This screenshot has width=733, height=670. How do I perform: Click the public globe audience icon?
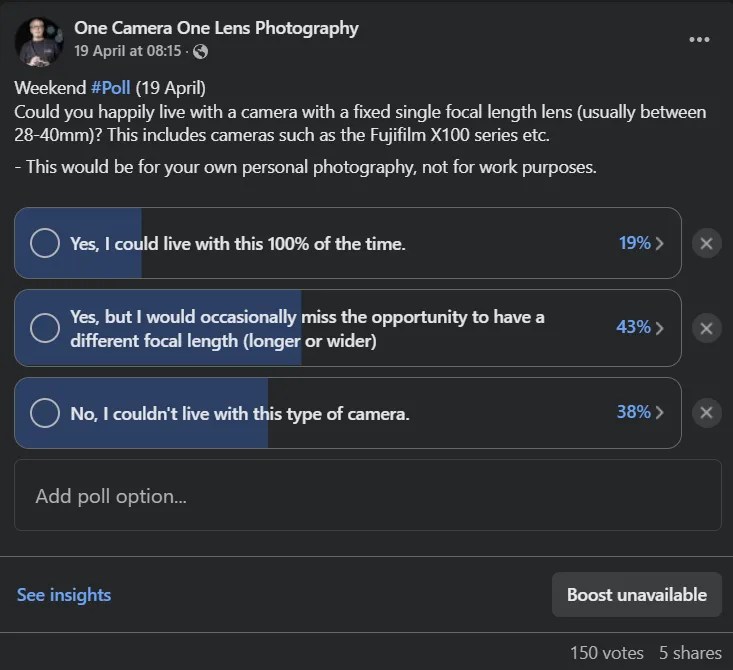[x=201, y=51]
